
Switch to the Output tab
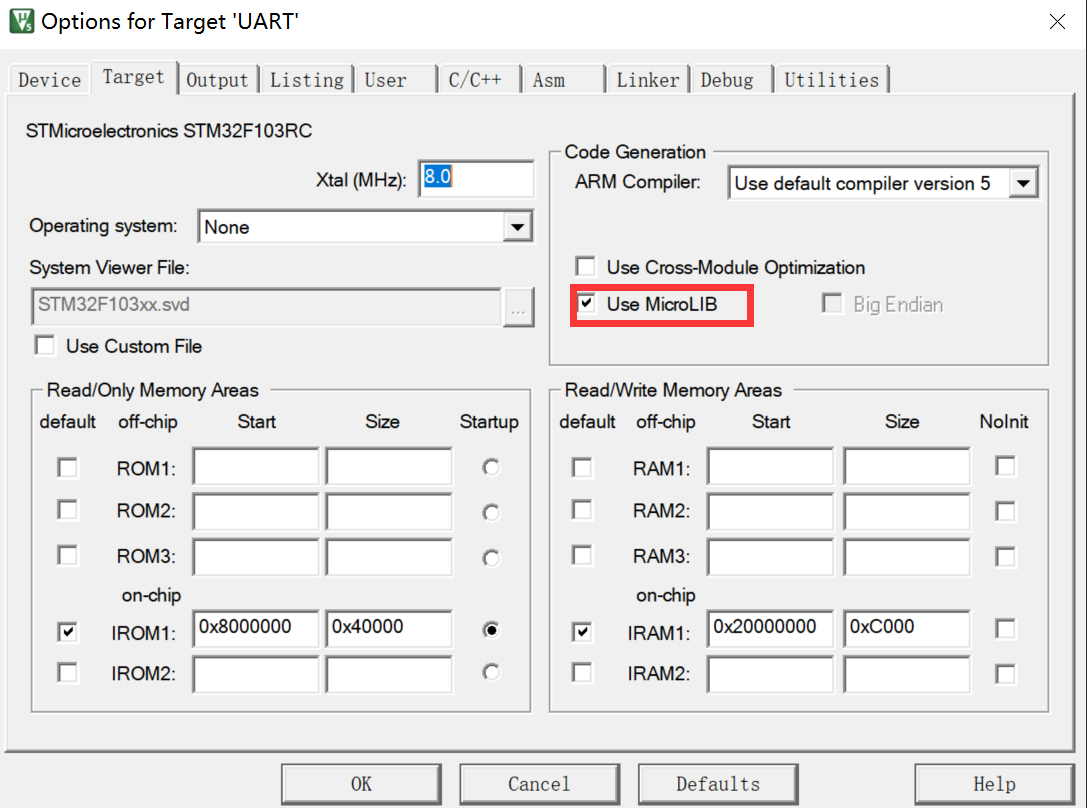tap(217, 80)
